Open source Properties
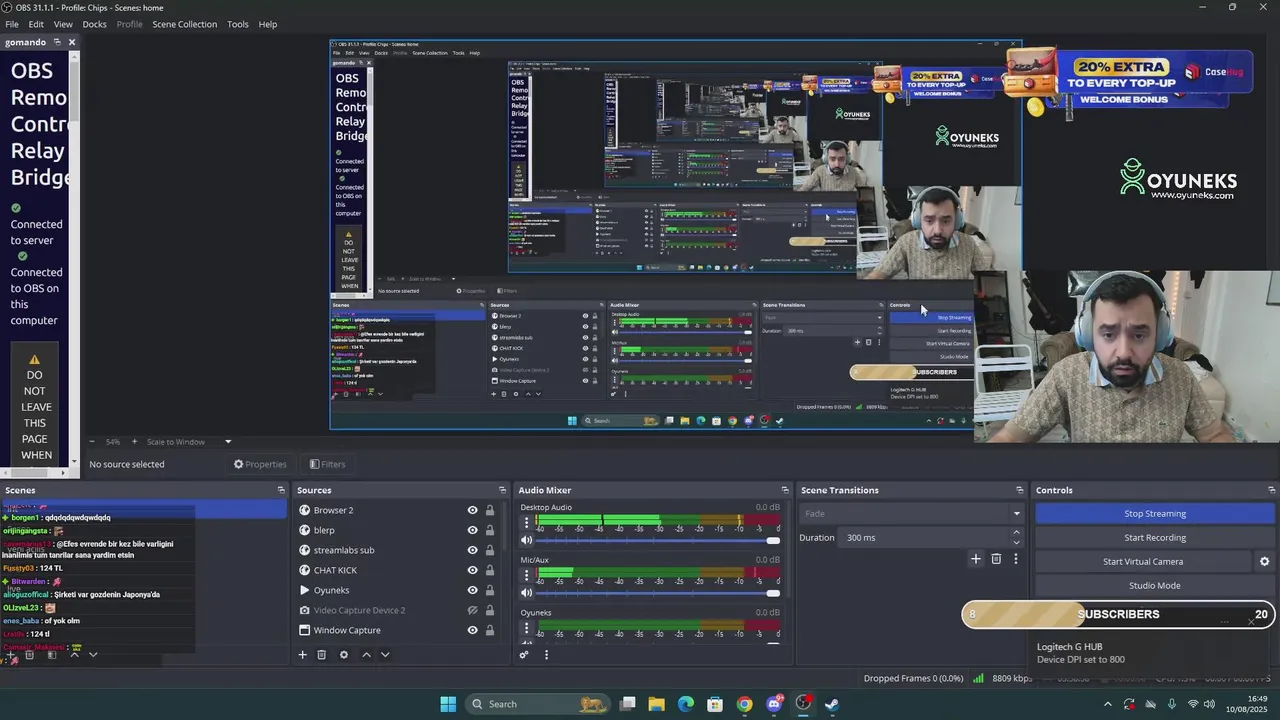The height and width of the screenshot is (720, 1280). click(260, 464)
